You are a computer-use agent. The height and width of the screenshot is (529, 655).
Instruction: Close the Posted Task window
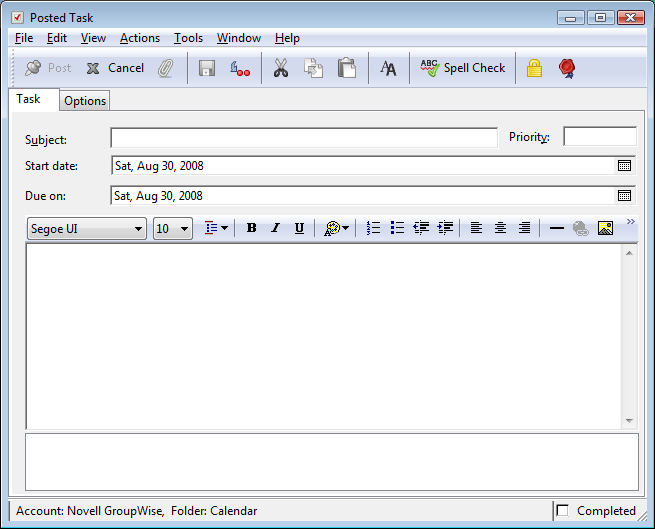(x=631, y=18)
